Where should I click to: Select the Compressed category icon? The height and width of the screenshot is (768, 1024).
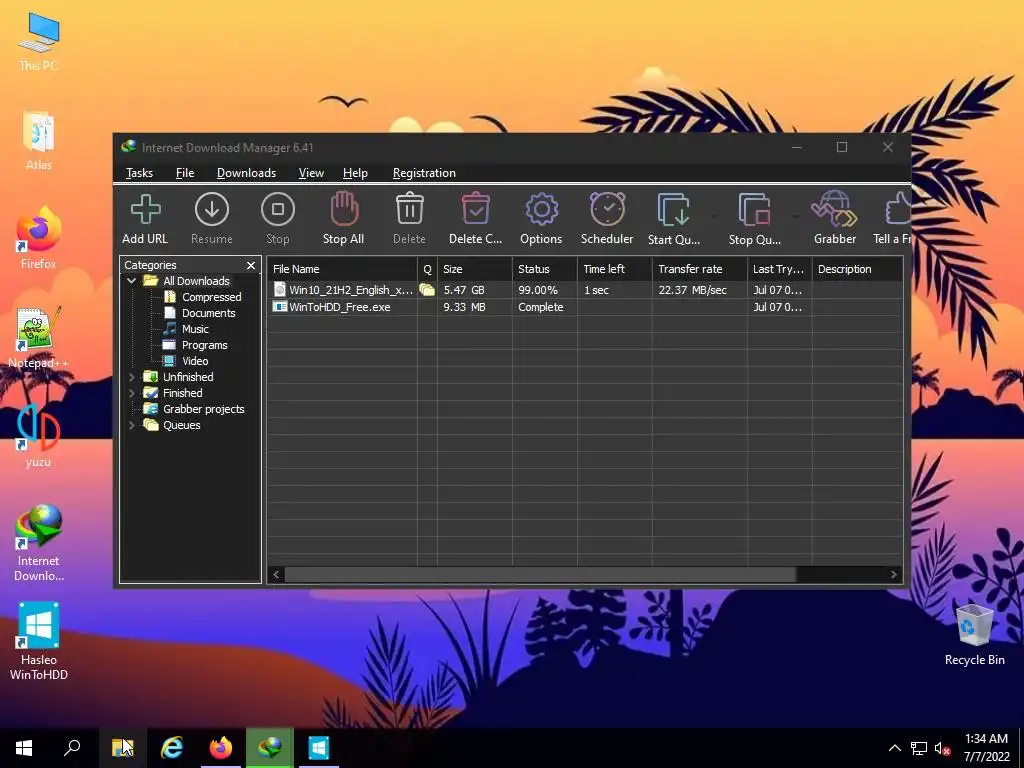pyautogui.click(x=170, y=297)
